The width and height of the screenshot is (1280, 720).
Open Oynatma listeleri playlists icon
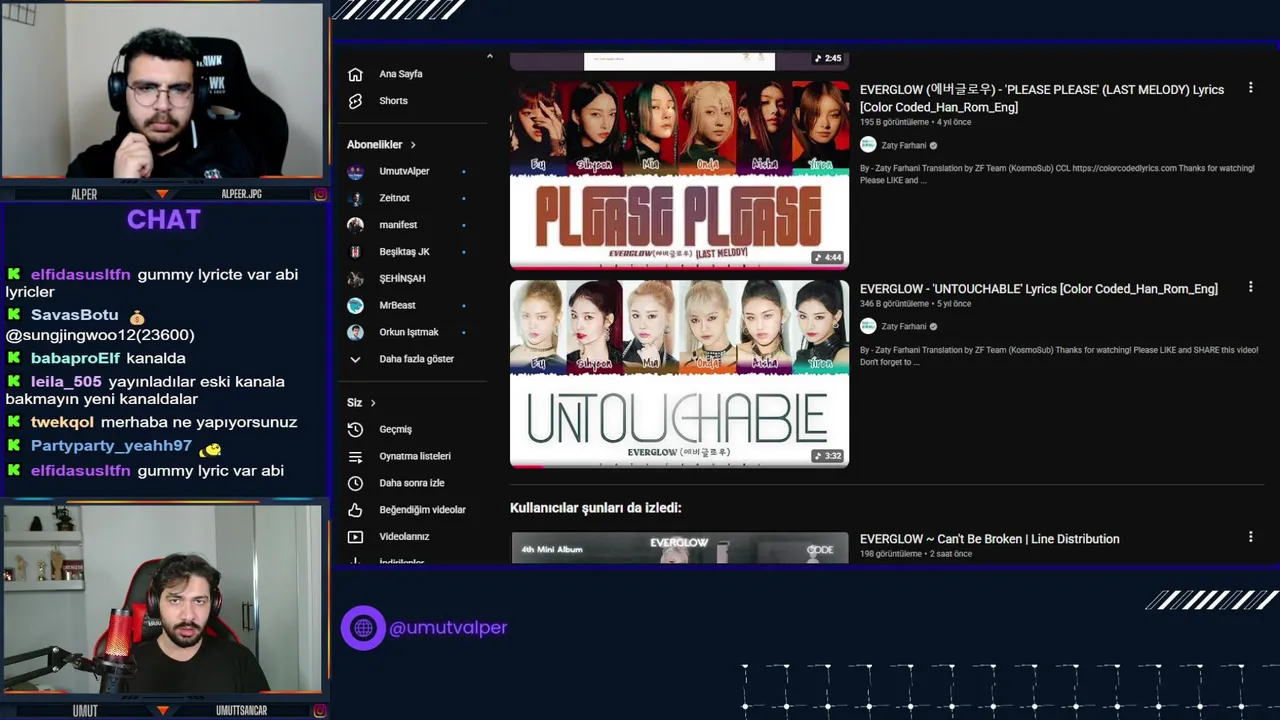[x=355, y=456]
